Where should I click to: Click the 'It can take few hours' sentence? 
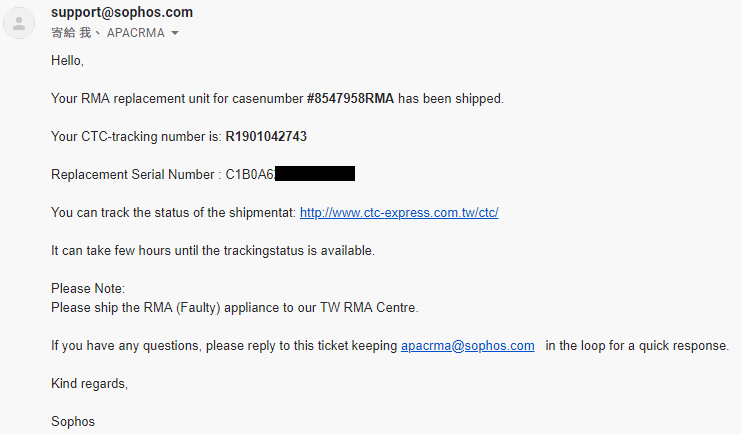point(213,251)
